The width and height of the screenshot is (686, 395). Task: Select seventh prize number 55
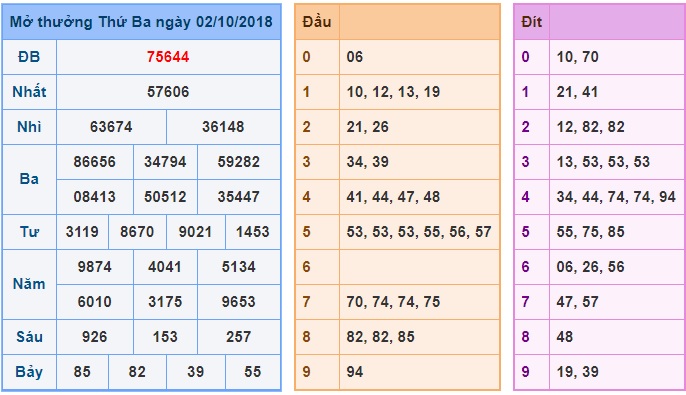252,372
